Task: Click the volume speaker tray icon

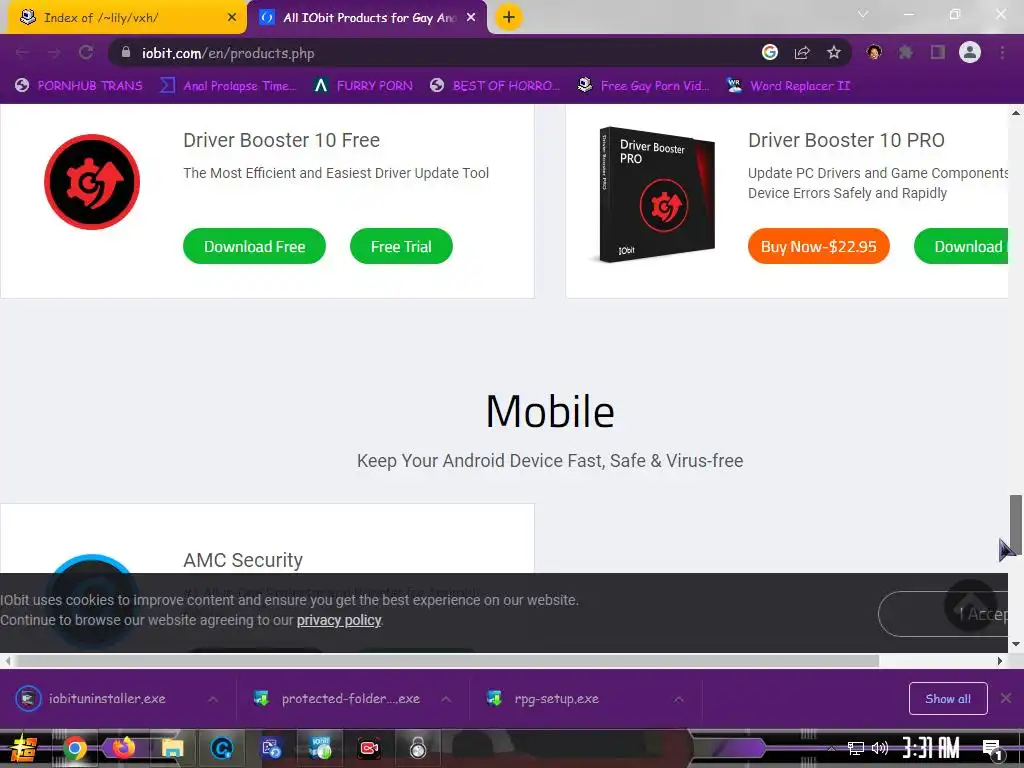Action: pos(880,748)
